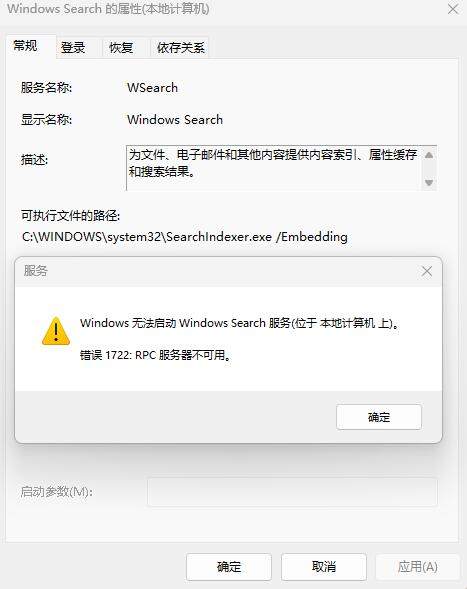The image size is (467, 589).
Task: Click the 错误 1722 RPC error message
Action: [x=156, y=355]
